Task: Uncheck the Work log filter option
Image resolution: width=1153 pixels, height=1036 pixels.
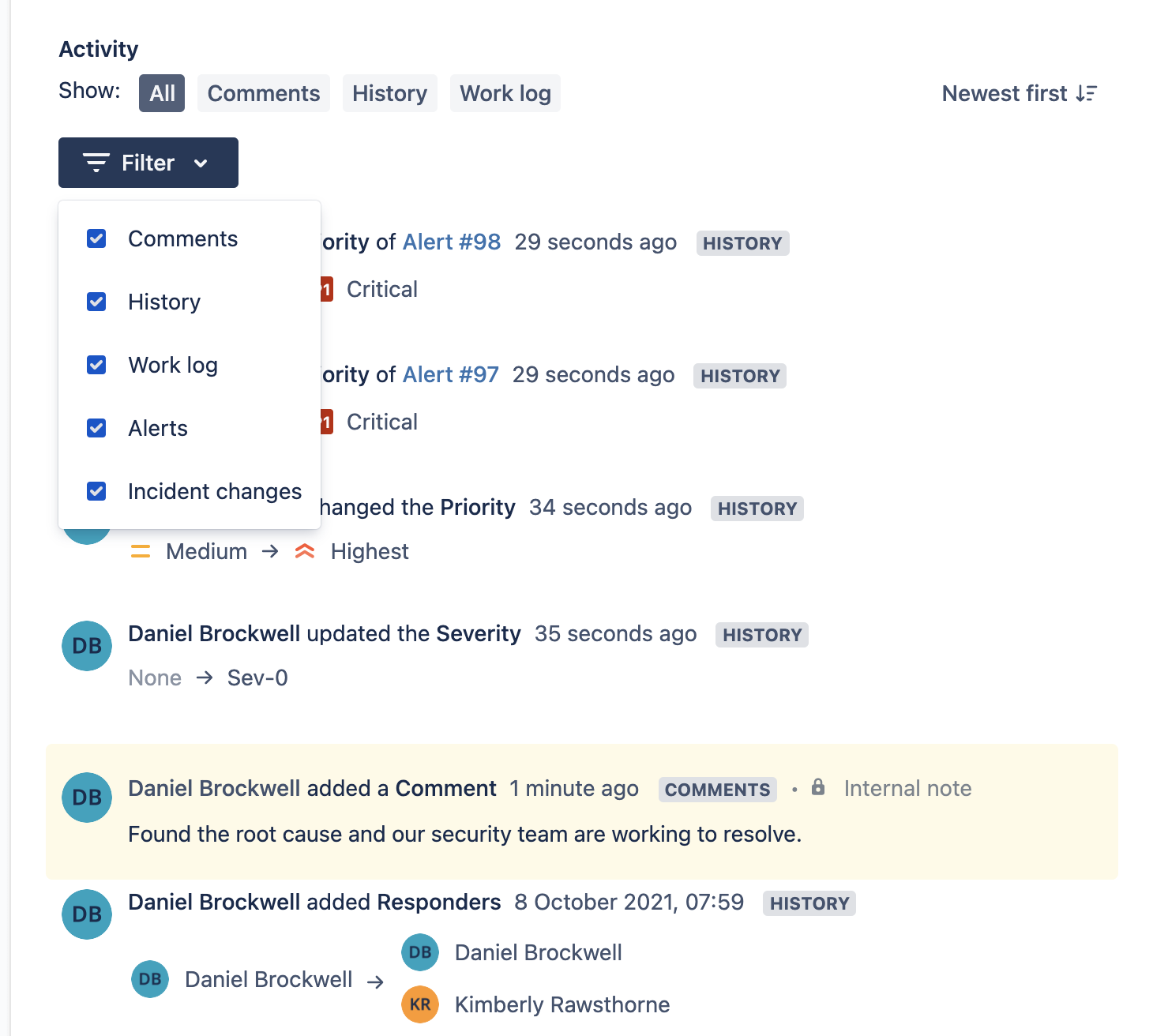Action: (96, 365)
